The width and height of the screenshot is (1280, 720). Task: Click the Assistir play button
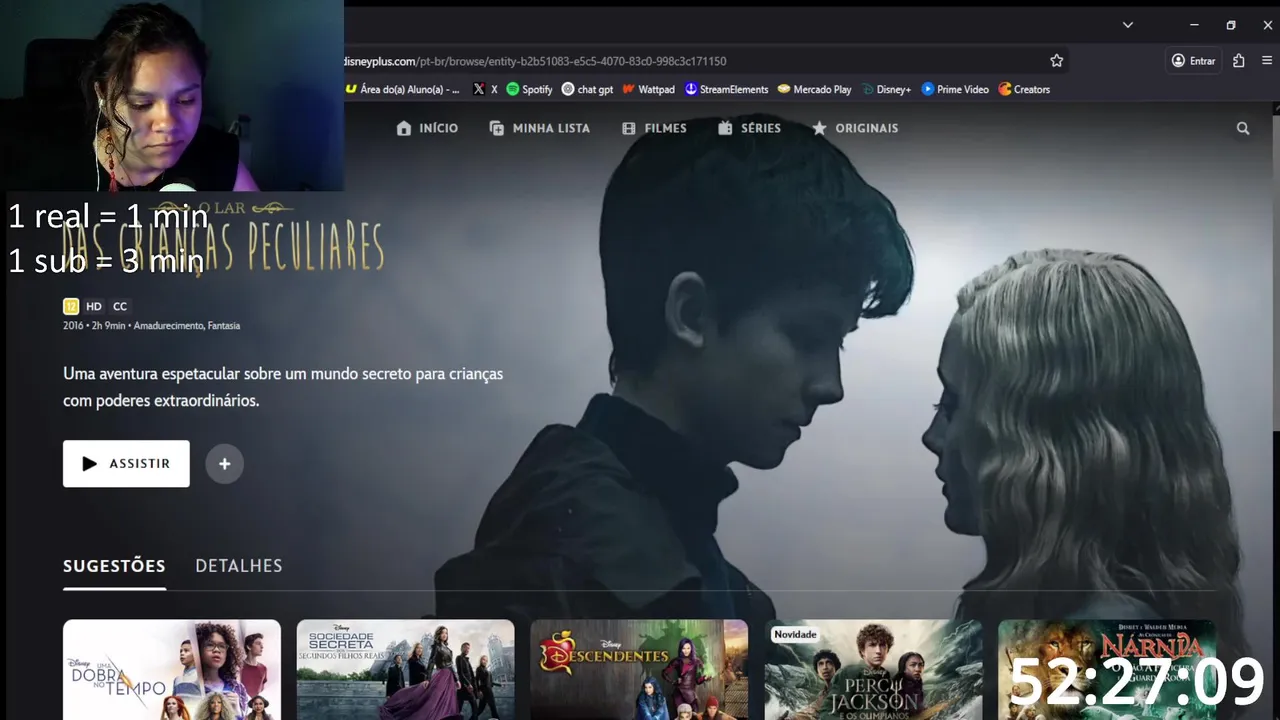click(126, 464)
